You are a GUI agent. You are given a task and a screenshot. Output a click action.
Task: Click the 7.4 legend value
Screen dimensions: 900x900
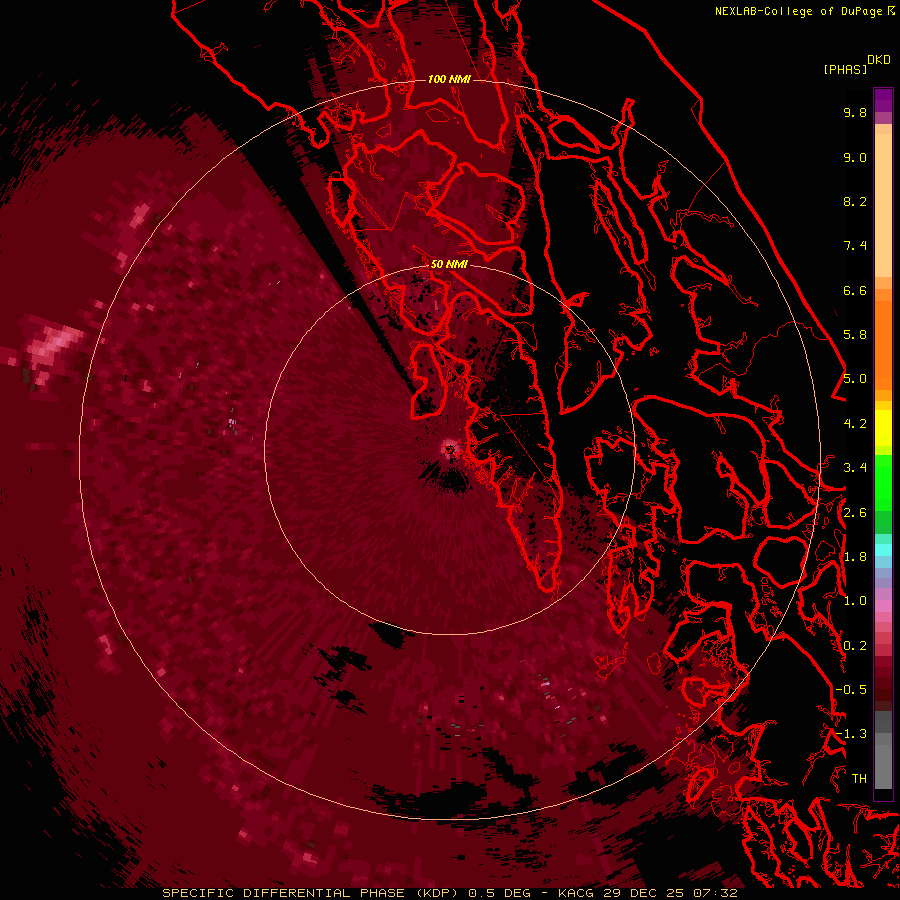pyautogui.click(x=855, y=246)
